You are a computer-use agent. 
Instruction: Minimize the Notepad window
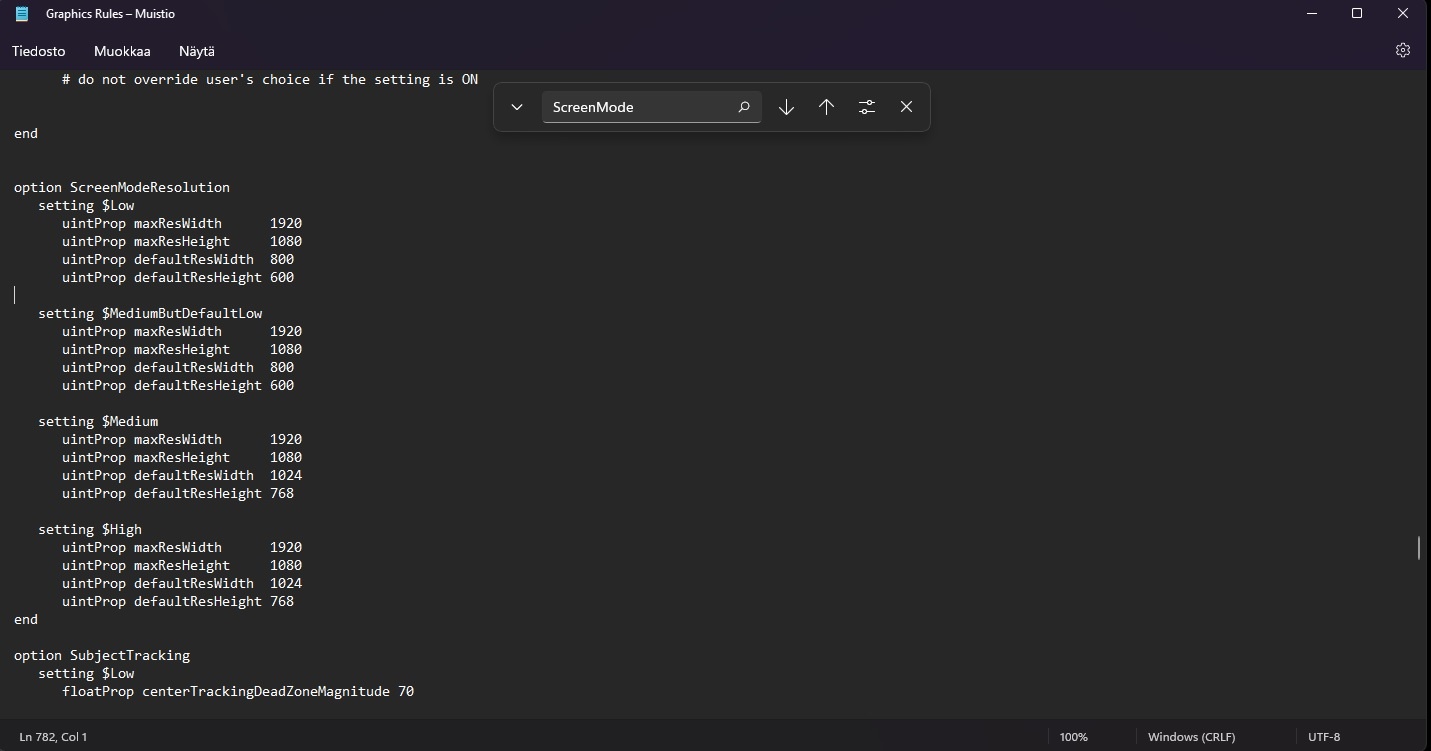[1311, 14]
